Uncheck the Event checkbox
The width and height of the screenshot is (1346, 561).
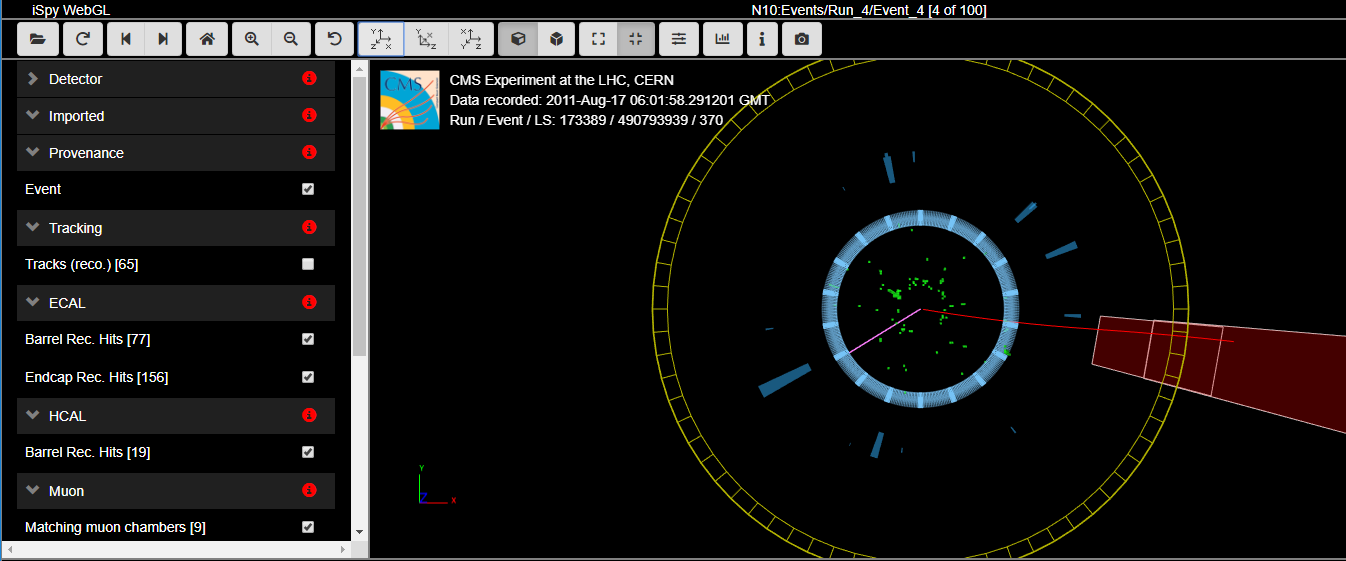[x=308, y=189]
